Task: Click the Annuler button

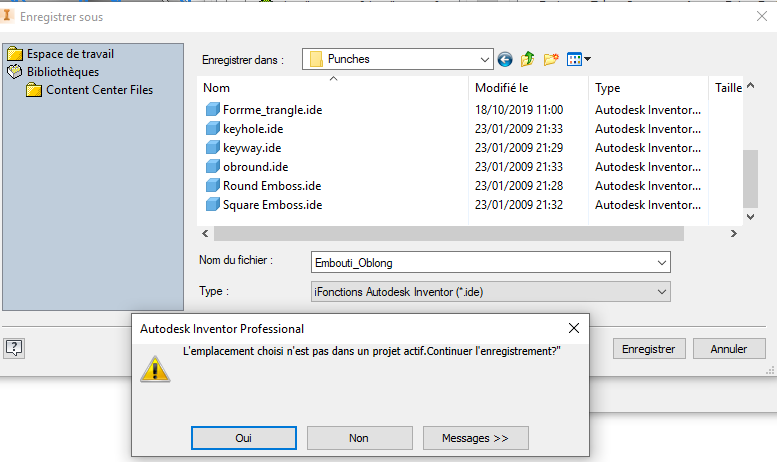Action: [729, 349]
